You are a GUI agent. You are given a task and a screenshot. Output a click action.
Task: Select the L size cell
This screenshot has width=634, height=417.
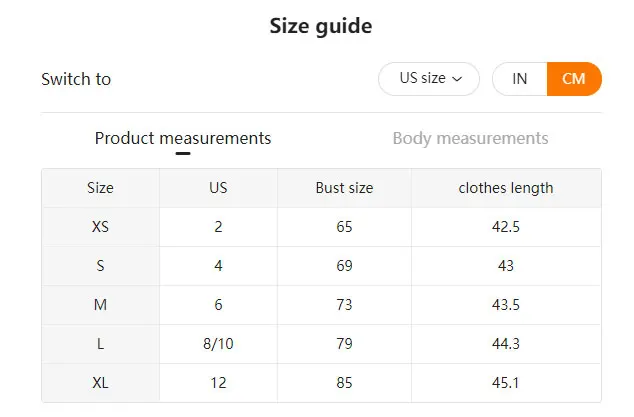(x=101, y=344)
